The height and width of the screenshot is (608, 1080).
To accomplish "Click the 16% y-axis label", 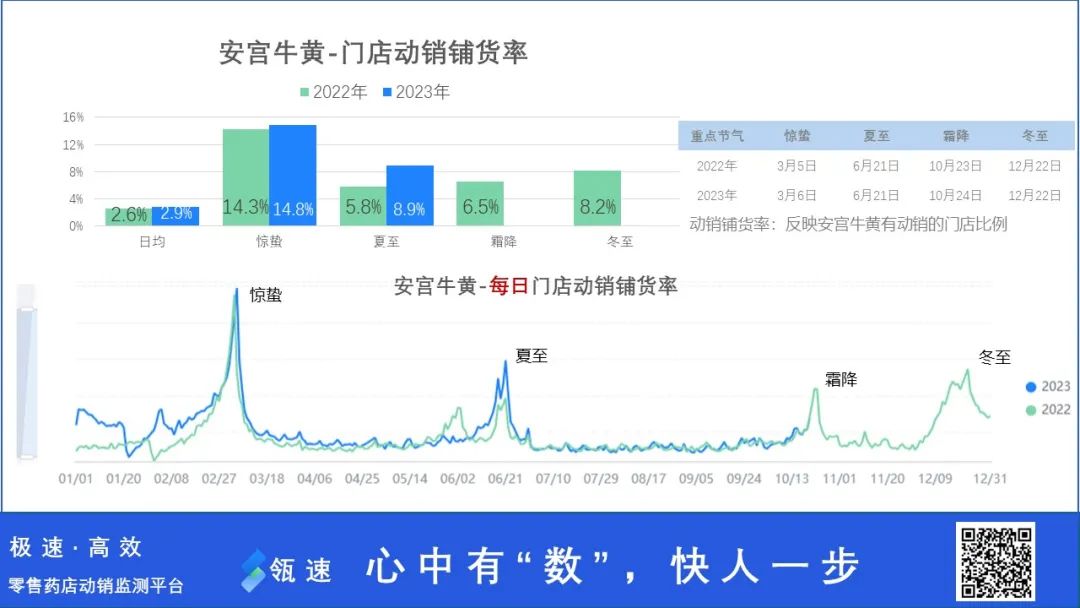I will click(x=73, y=118).
